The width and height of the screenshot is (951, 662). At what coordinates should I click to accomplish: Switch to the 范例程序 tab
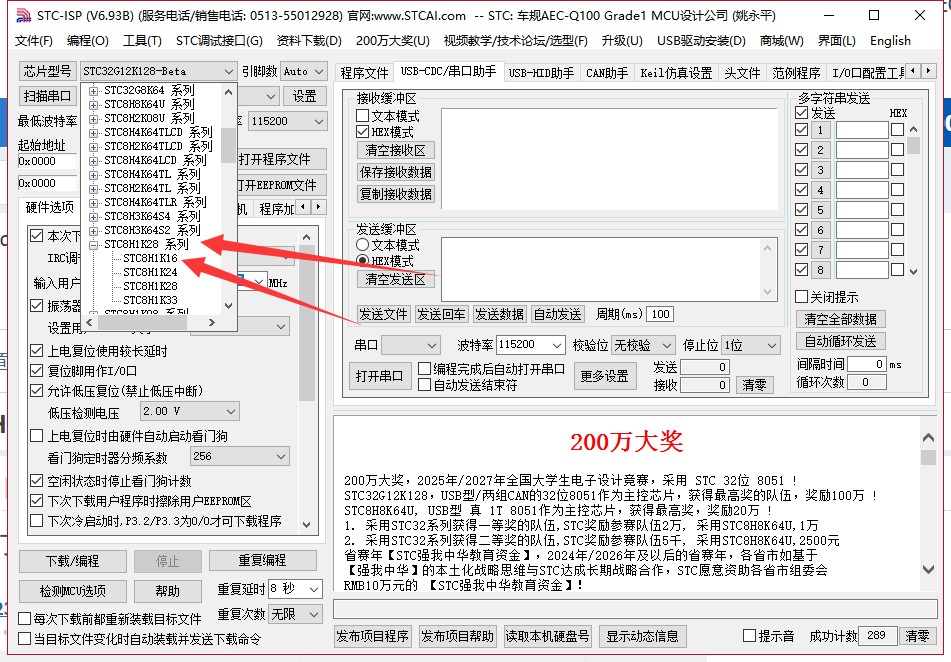796,73
